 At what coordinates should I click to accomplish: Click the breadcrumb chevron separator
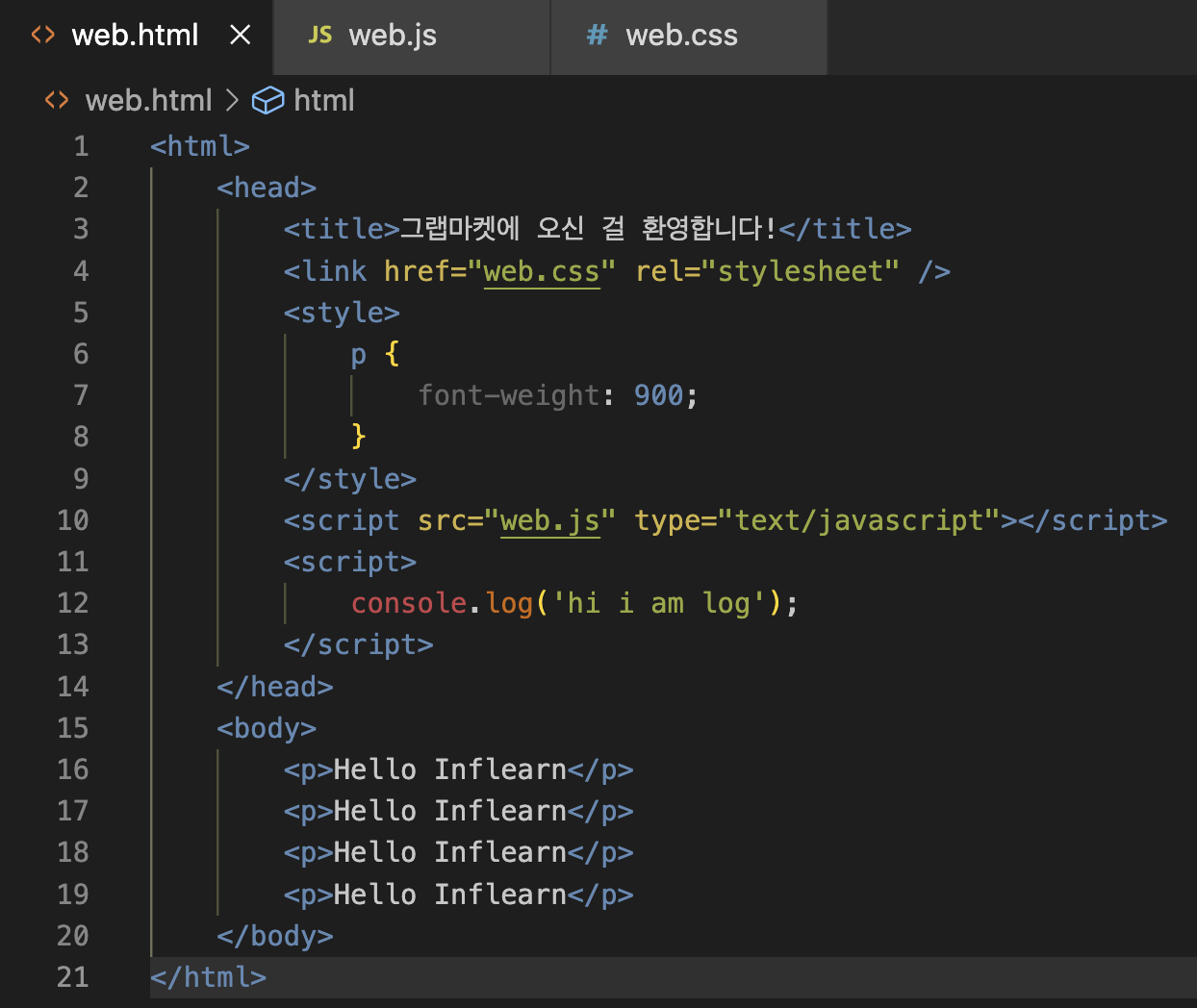point(232,100)
